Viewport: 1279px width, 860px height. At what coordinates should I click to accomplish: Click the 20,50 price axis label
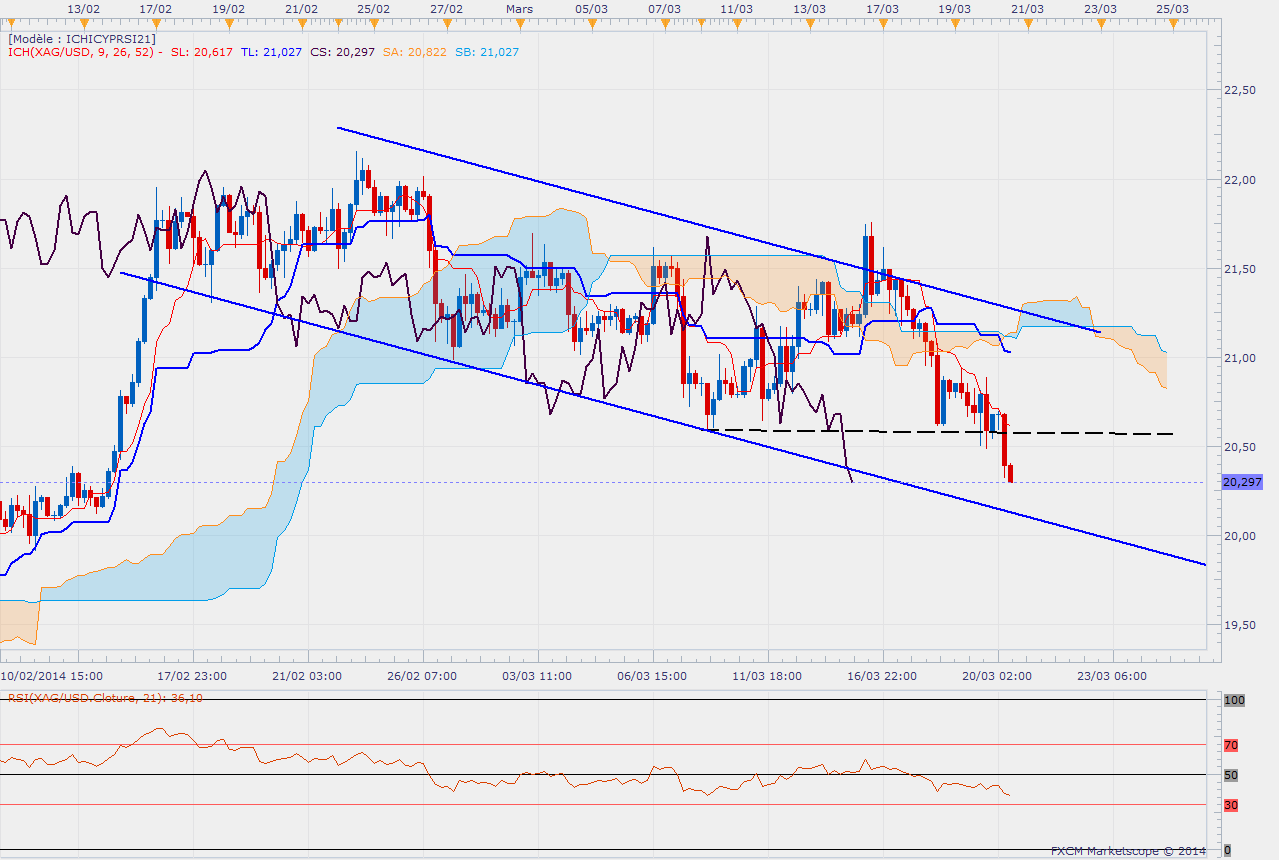click(x=1240, y=447)
